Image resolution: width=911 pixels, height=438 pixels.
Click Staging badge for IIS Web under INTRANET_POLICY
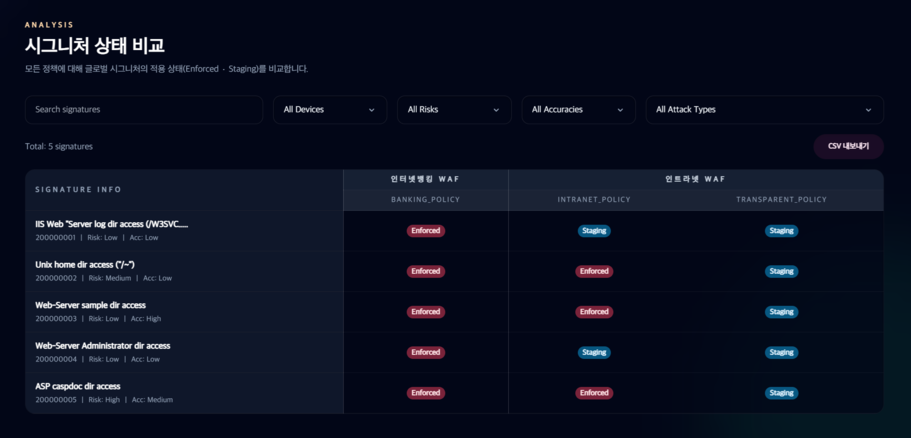pyautogui.click(x=594, y=231)
